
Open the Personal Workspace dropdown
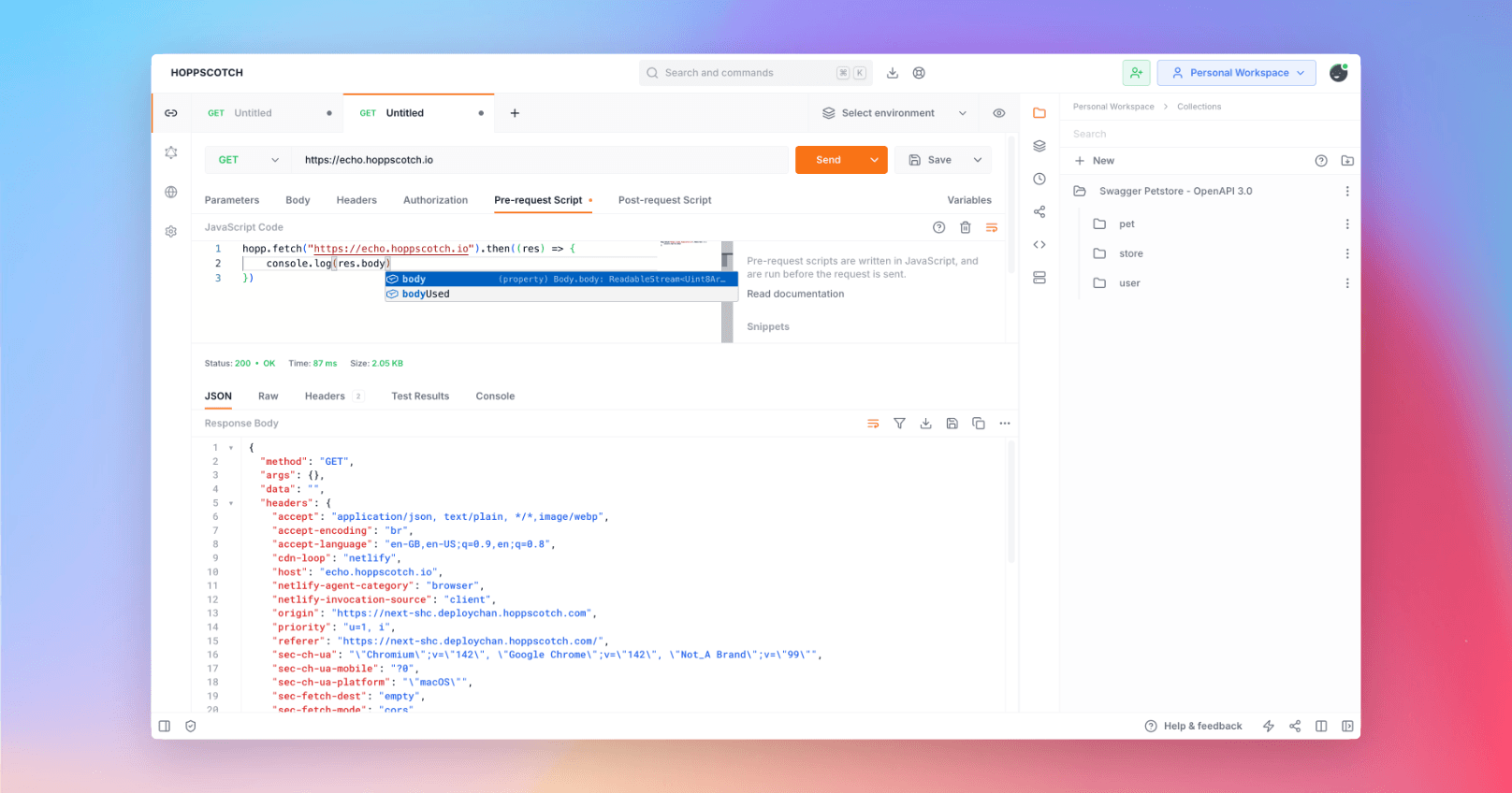[1237, 73]
